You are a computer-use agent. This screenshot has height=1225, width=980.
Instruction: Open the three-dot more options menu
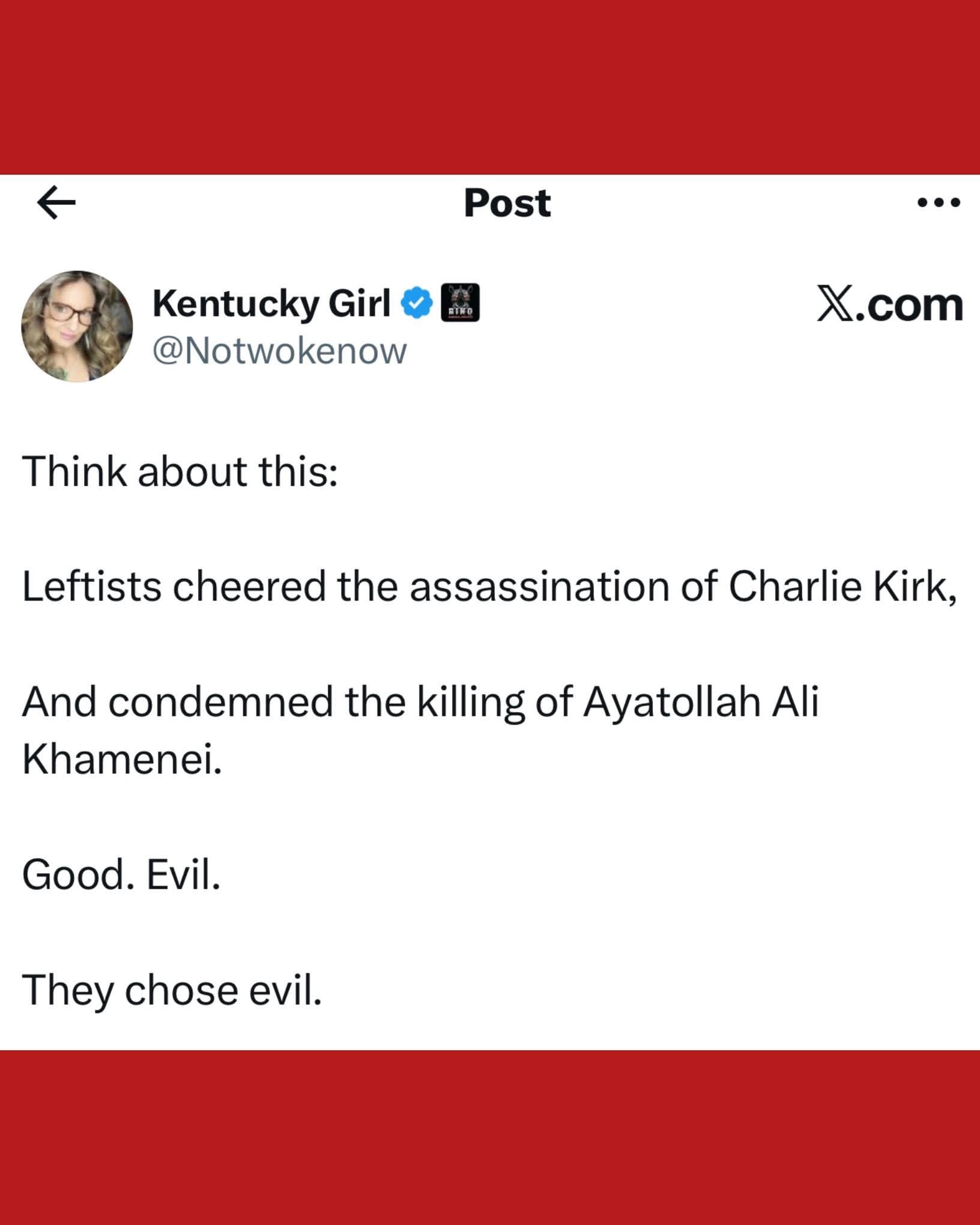pyautogui.click(x=939, y=203)
